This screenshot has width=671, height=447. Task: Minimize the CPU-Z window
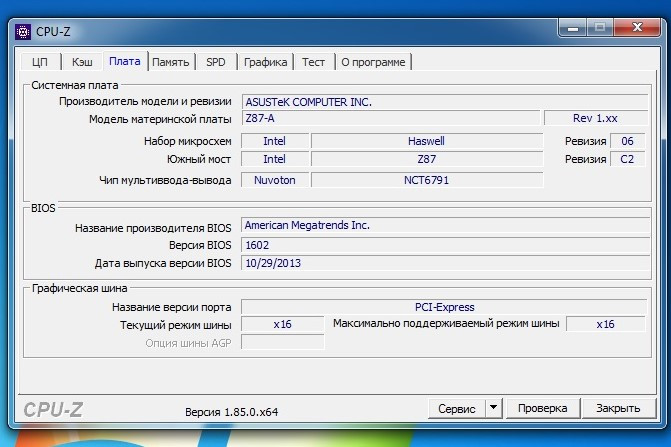coord(573,28)
